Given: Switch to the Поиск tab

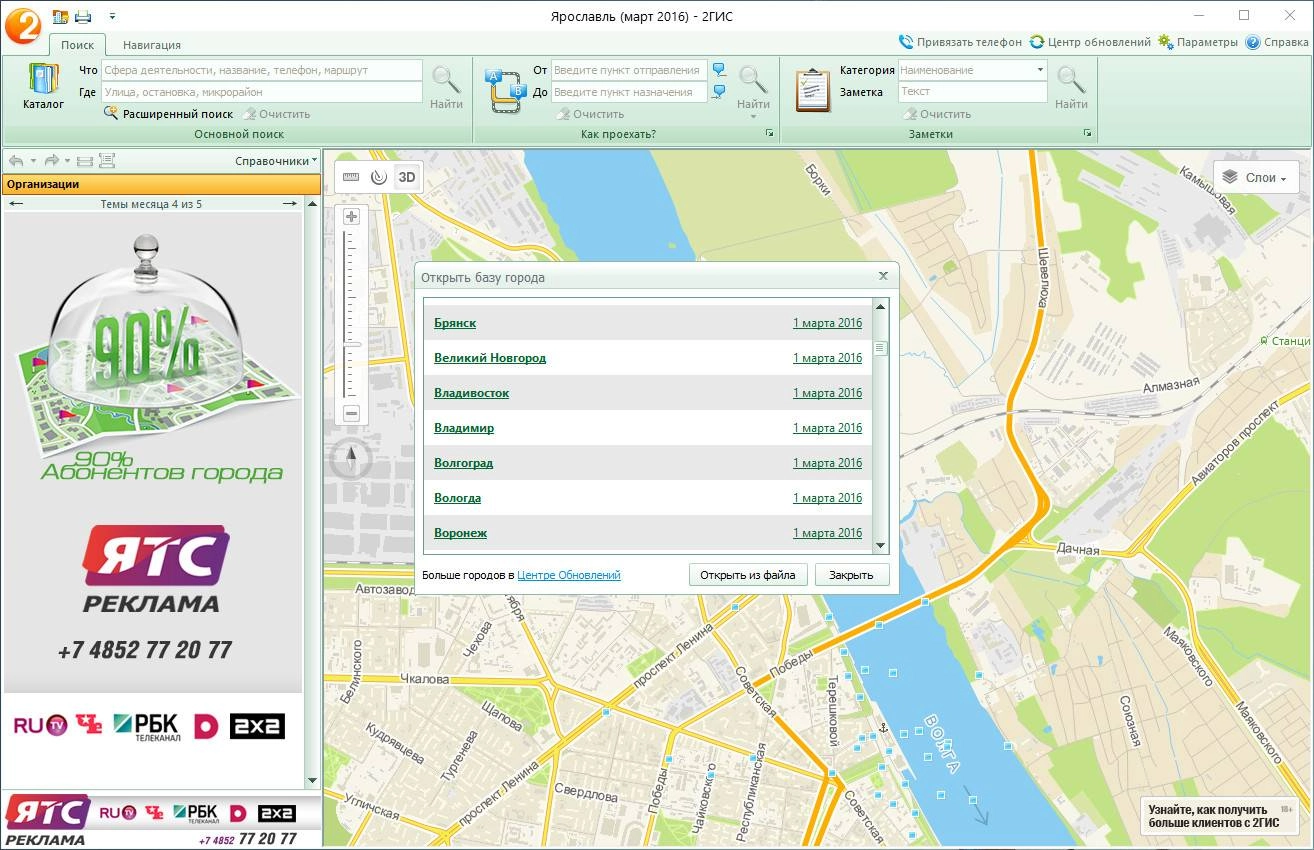Looking at the screenshot, I should tap(78, 45).
